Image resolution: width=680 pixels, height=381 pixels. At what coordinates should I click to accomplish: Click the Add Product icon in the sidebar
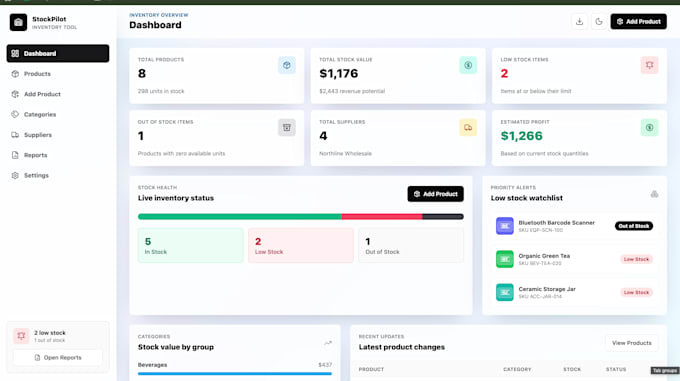pyautogui.click(x=15, y=94)
